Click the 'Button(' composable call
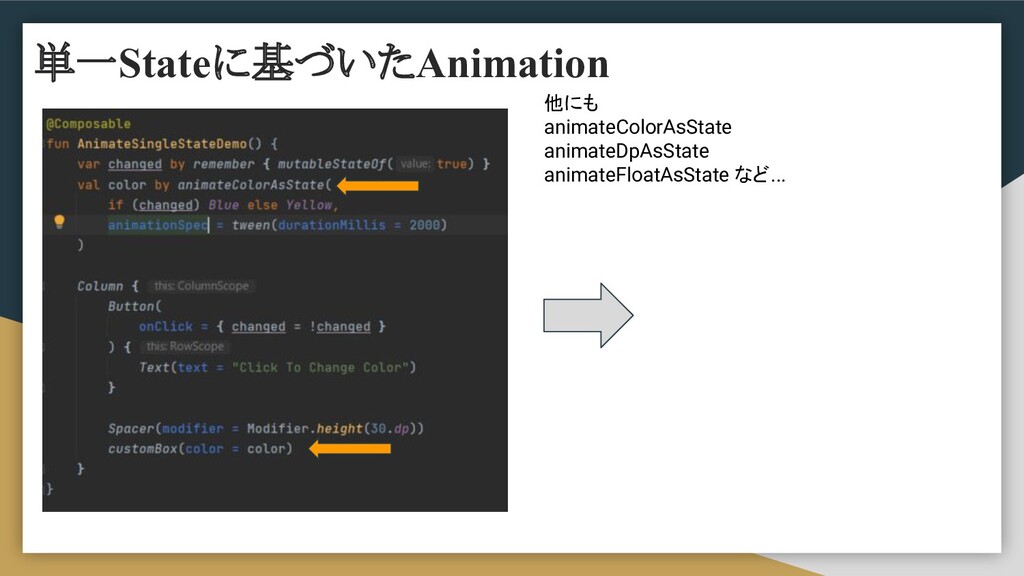Screen dimensions: 1024x576 click(135, 306)
